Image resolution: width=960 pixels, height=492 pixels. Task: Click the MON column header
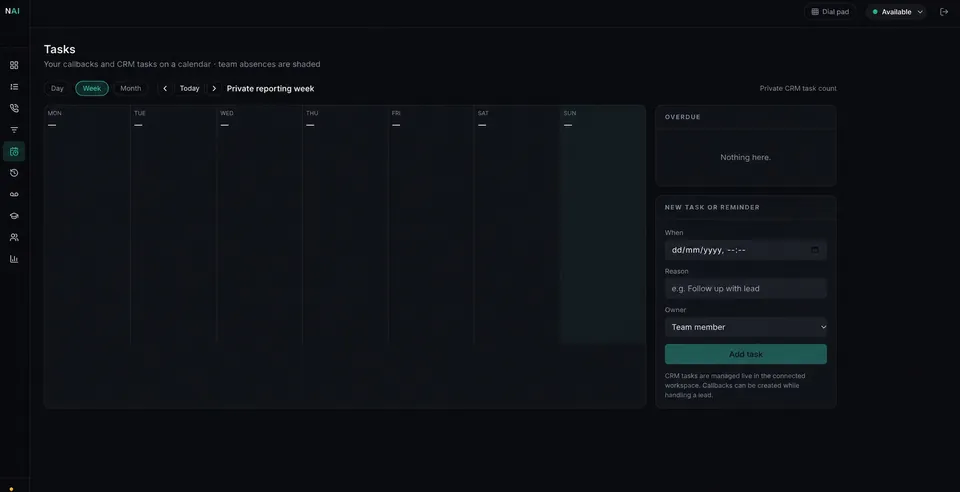pyautogui.click(x=54, y=113)
